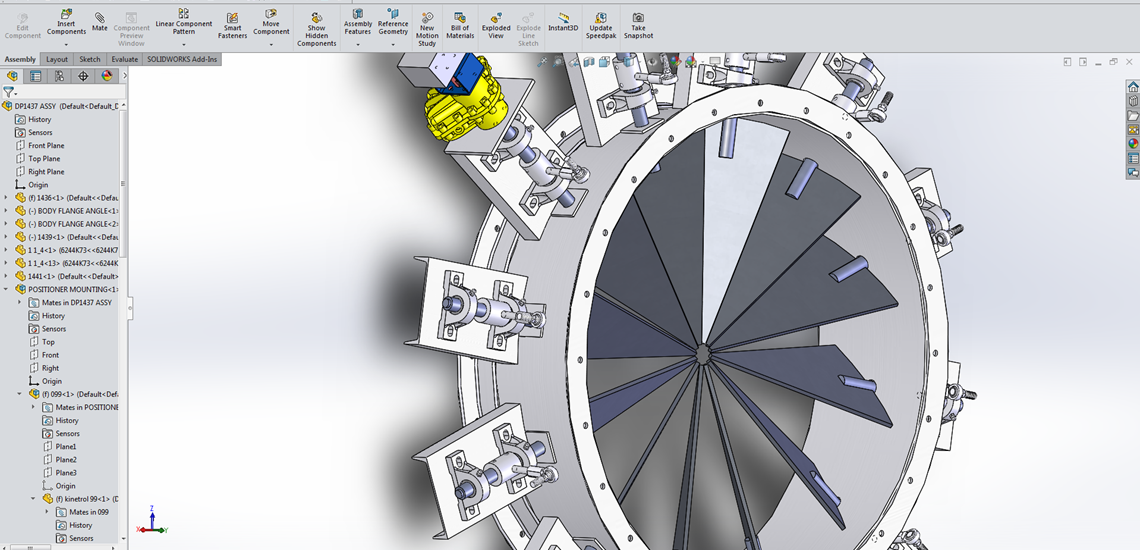Click the Insert Components tool
Viewport: 1140px width, 550px height.
coord(66,23)
